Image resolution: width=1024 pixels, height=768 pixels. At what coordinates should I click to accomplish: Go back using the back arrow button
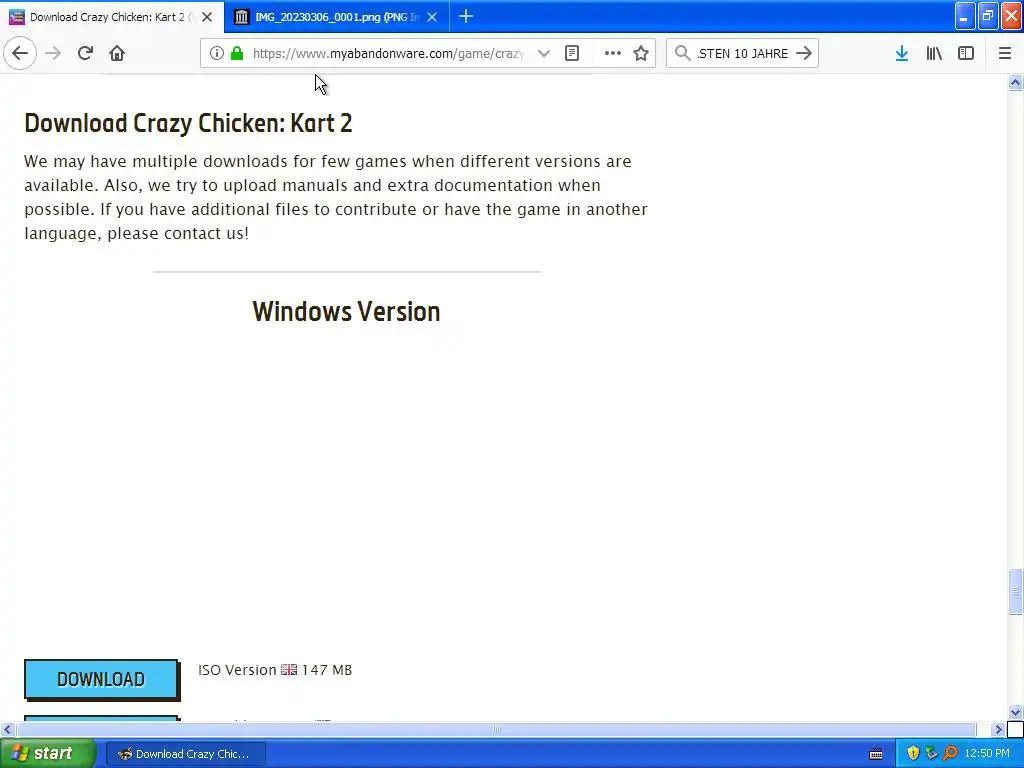tap(20, 53)
